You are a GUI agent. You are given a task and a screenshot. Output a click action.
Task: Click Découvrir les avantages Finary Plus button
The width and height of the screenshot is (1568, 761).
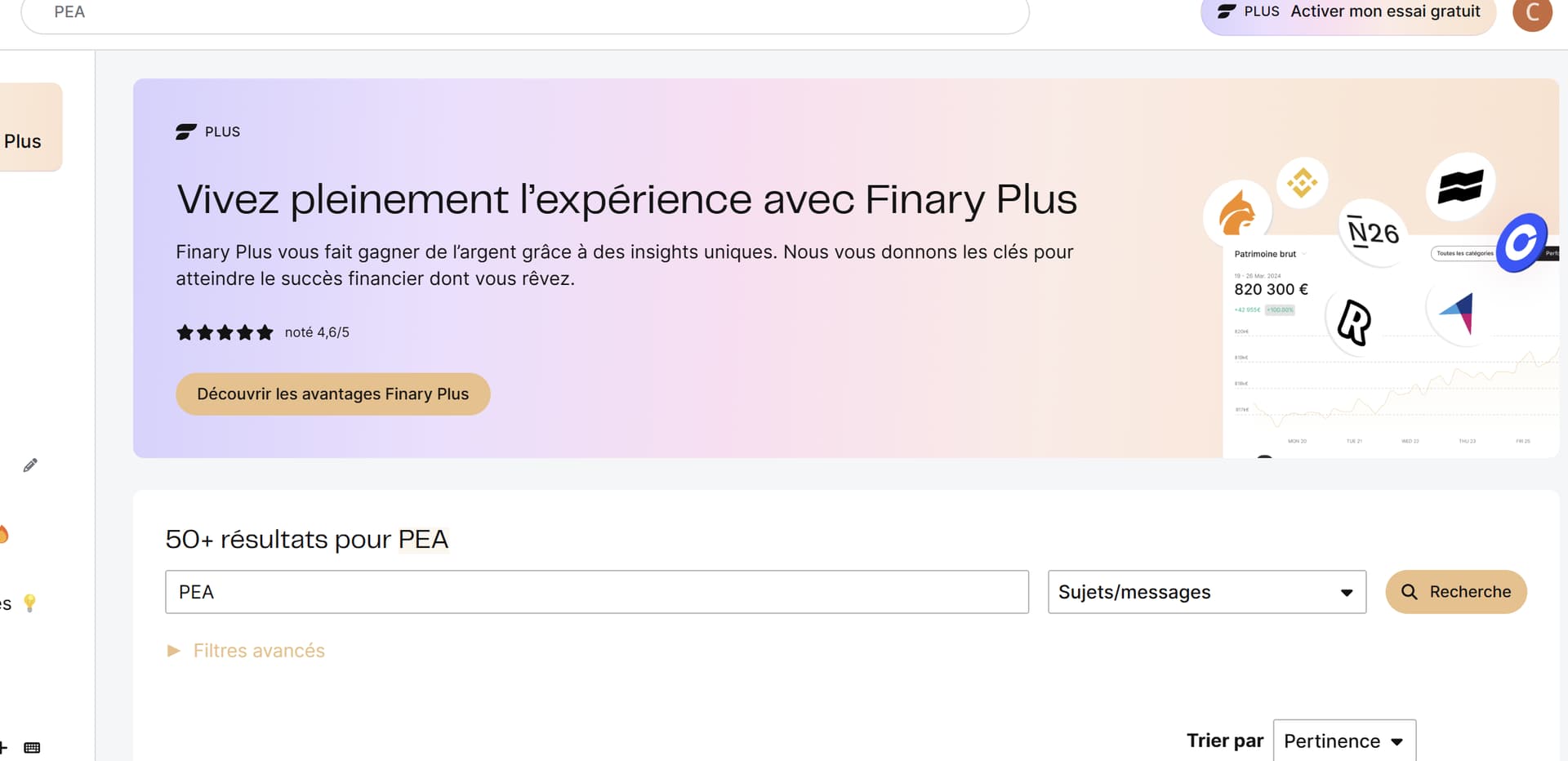(332, 394)
